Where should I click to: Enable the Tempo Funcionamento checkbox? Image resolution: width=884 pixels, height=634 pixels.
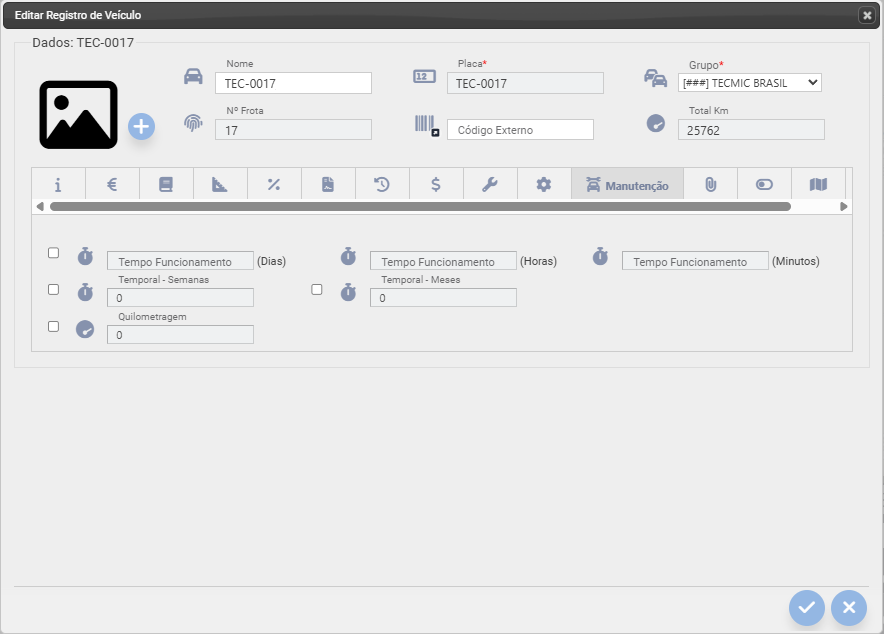point(54,252)
